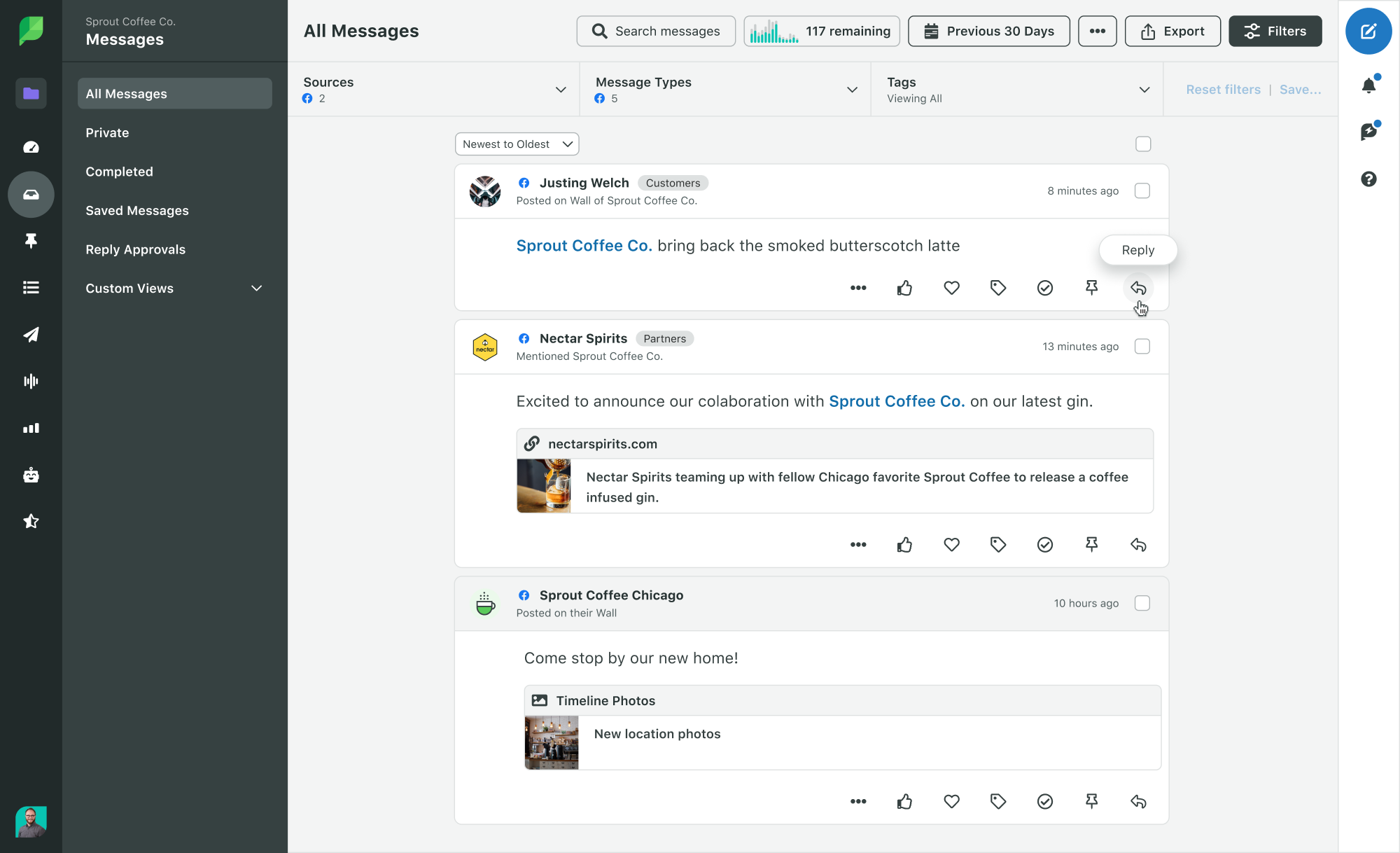1400x853 pixels.
Task: Click the complete/checkmark icon on Nectar Spirits post
Action: tap(1045, 544)
